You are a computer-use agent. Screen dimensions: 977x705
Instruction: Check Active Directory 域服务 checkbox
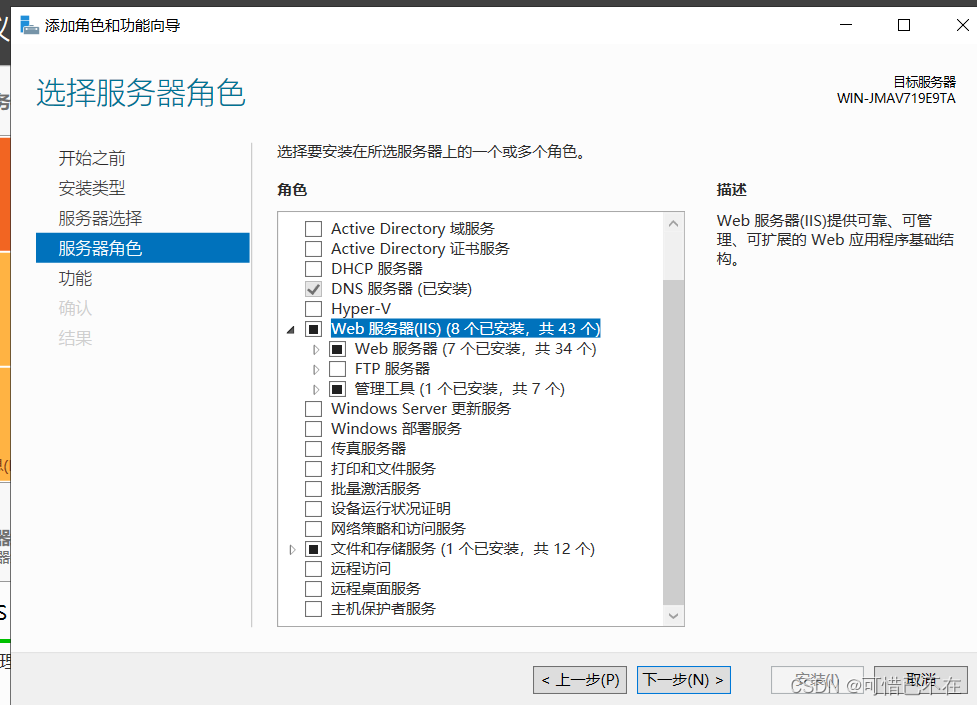pos(313,229)
